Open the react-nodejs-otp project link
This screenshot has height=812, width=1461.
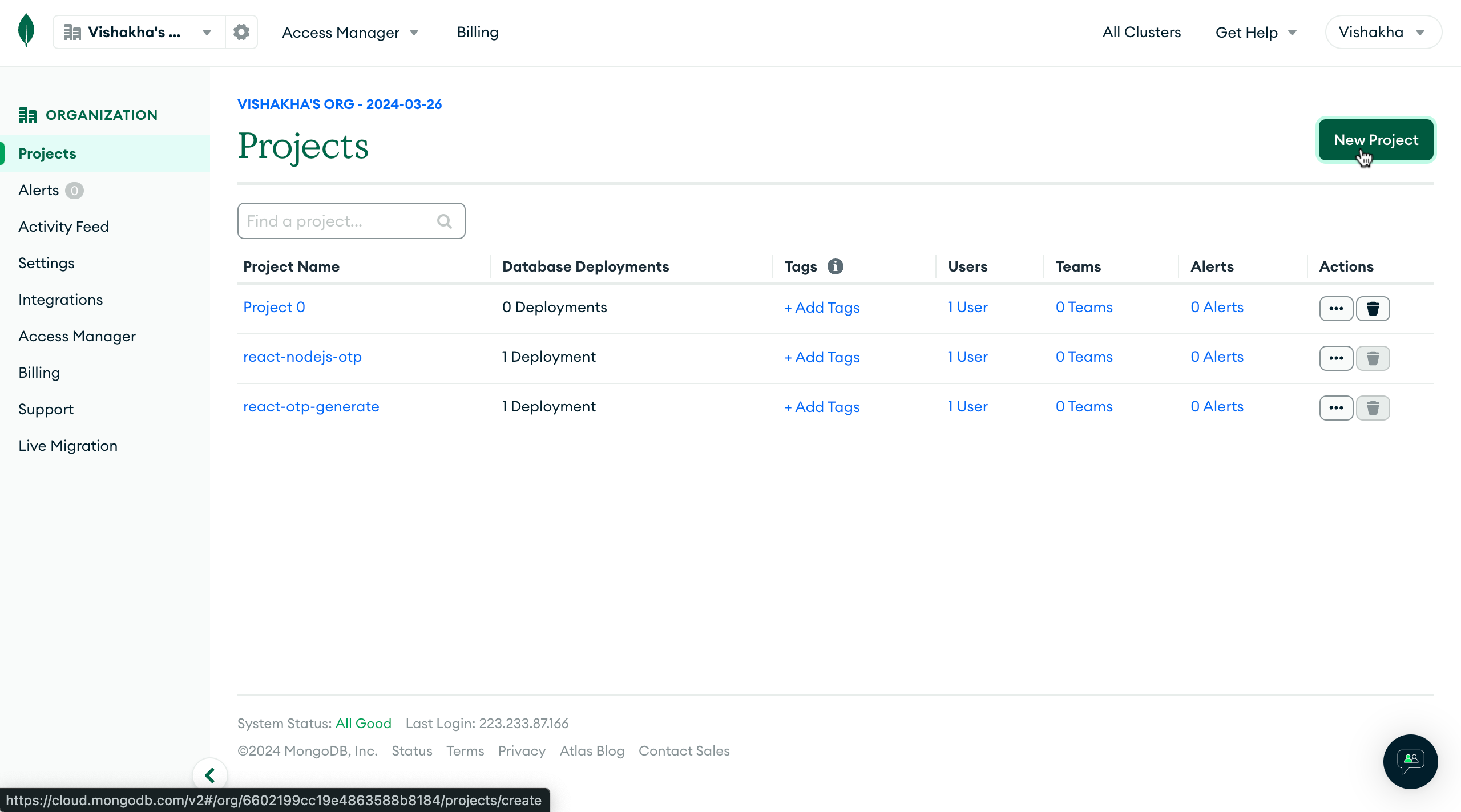302,357
